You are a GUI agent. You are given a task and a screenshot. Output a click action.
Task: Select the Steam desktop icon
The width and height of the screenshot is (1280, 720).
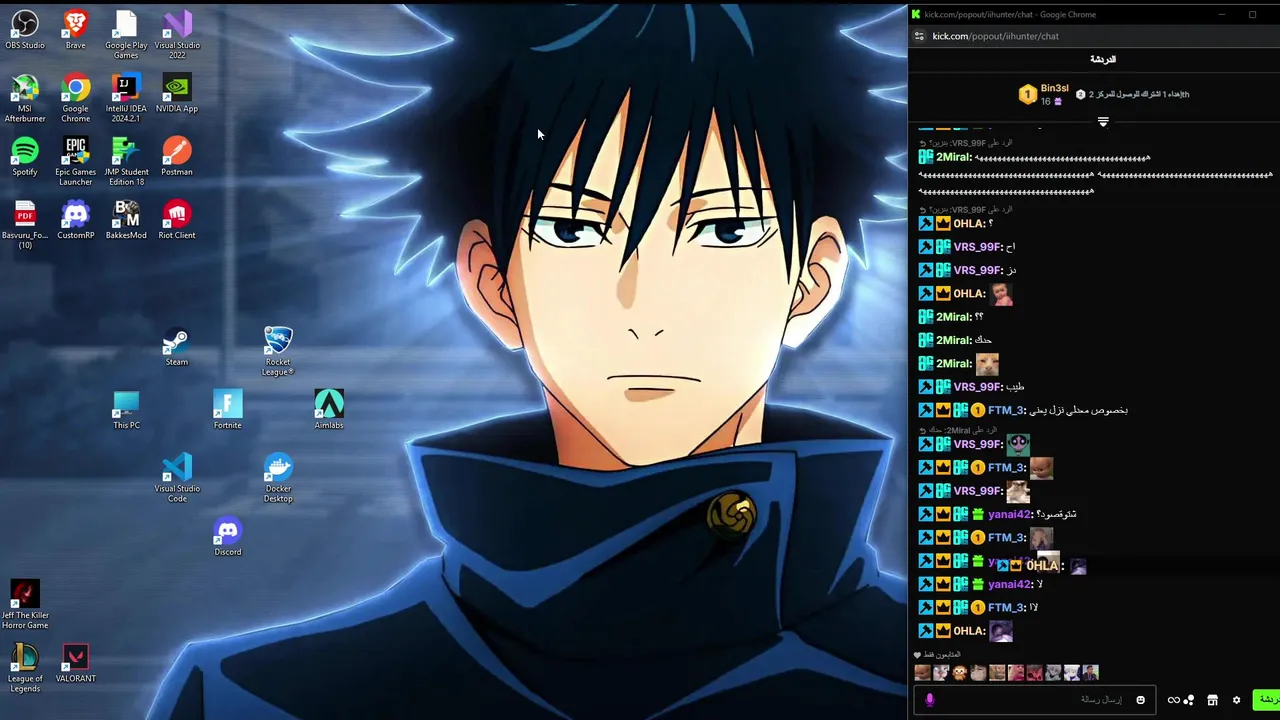(x=177, y=346)
